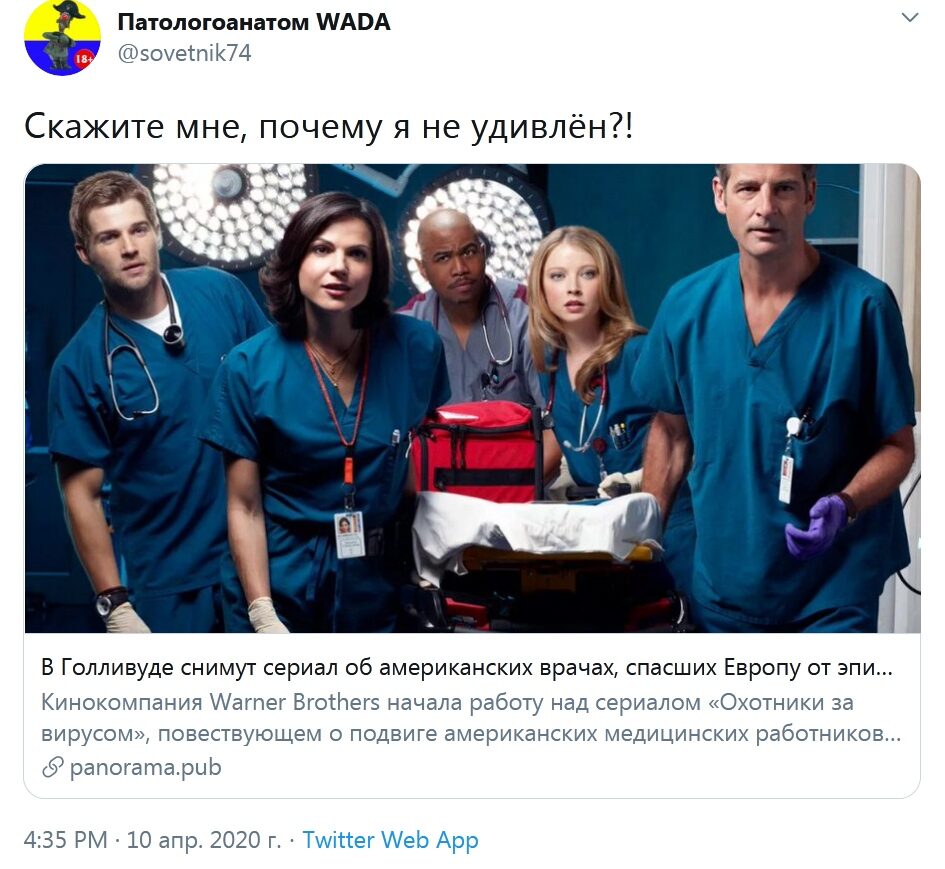The width and height of the screenshot is (945, 869).
Task: Open the Twitter Web App source link
Action: pos(391,839)
